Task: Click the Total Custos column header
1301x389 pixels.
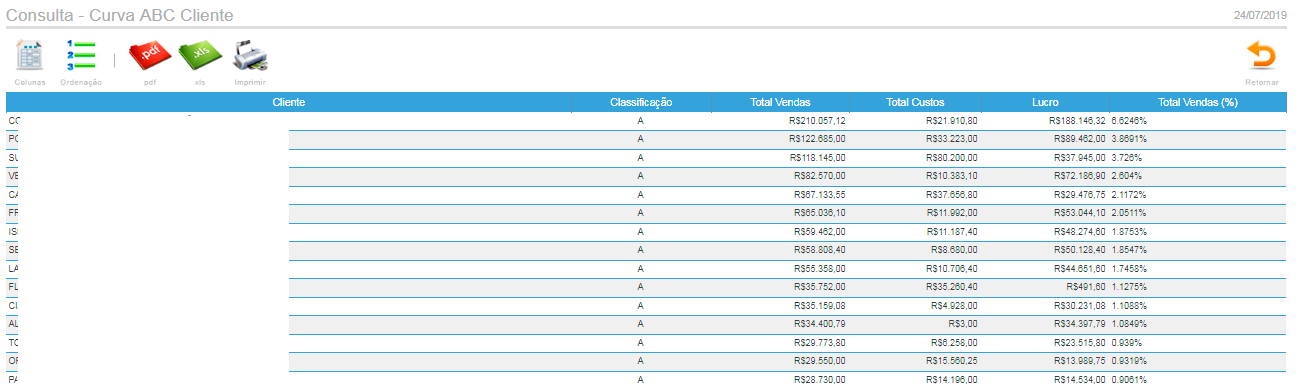Action: 915,102
